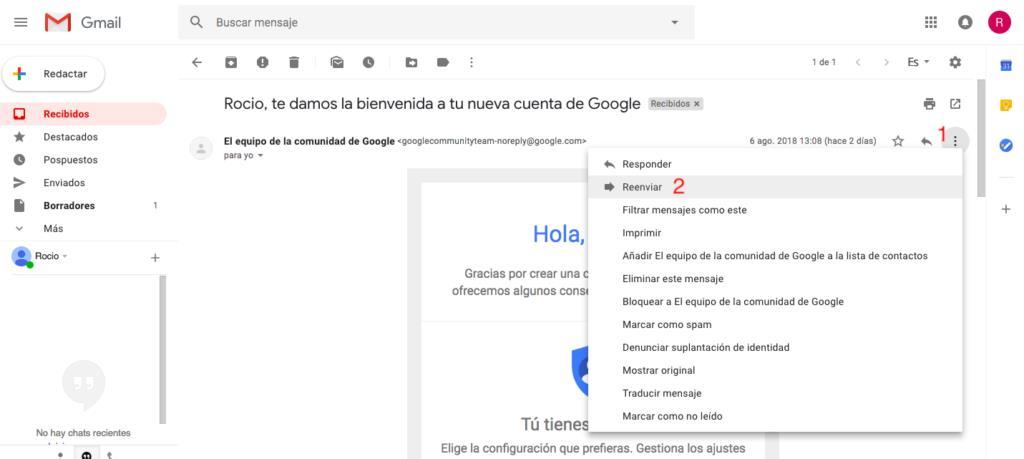The height and width of the screenshot is (459, 1024).
Task: Click the hangouts sidebar scrollbar
Action: click(163, 349)
